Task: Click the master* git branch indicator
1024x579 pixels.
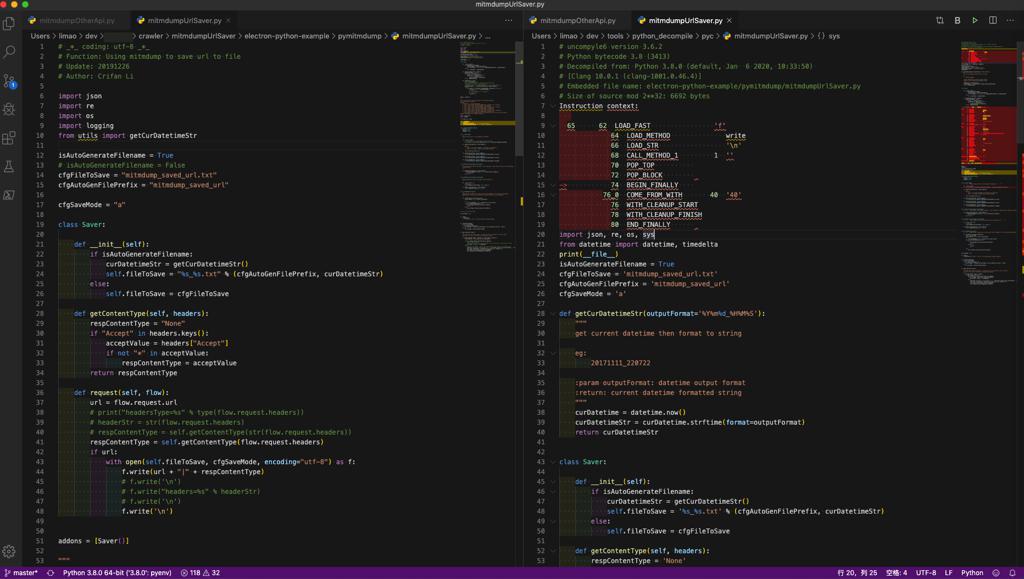Action: [x=21, y=572]
